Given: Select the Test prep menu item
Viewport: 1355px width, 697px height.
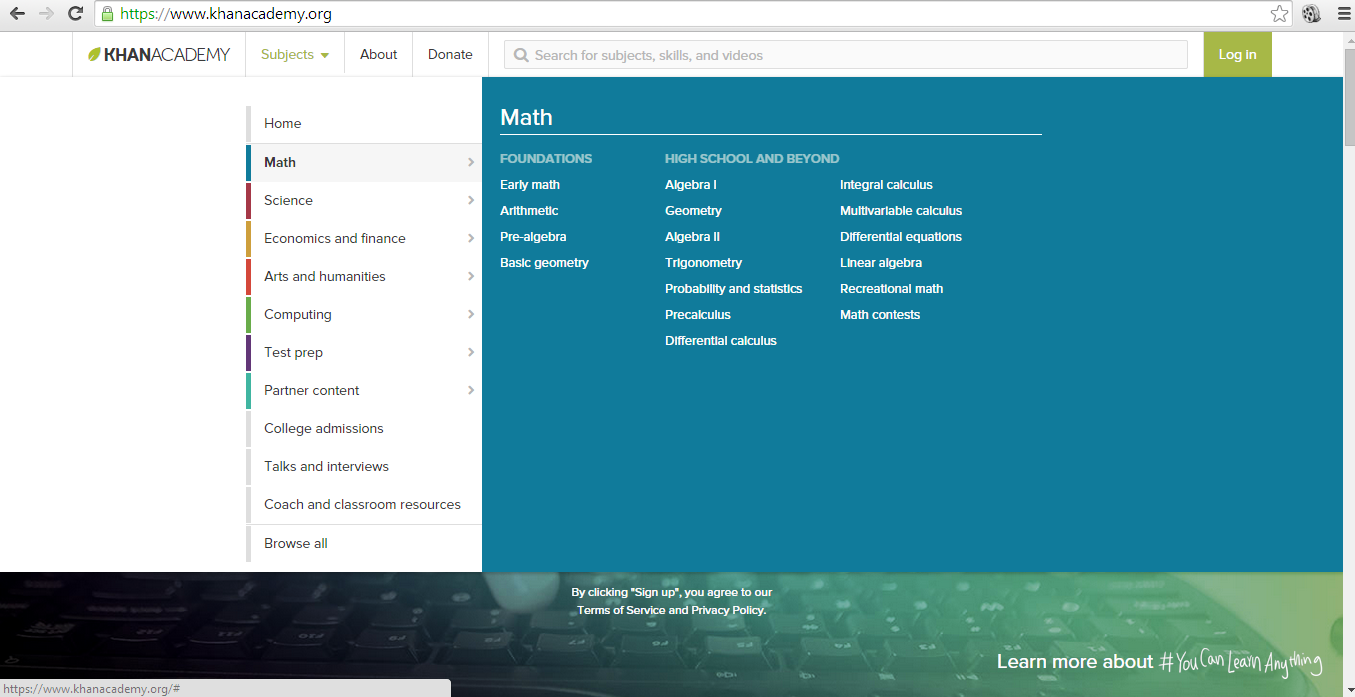Looking at the screenshot, I should coord(364,352).
